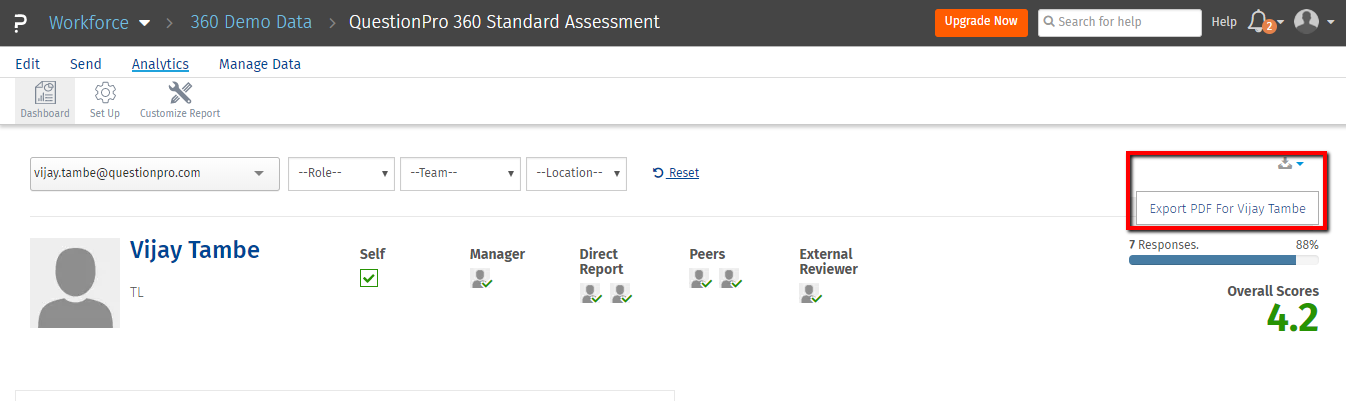Switch to the Manage Data tab
The image size is (1346, 401).
coord(259,64)
